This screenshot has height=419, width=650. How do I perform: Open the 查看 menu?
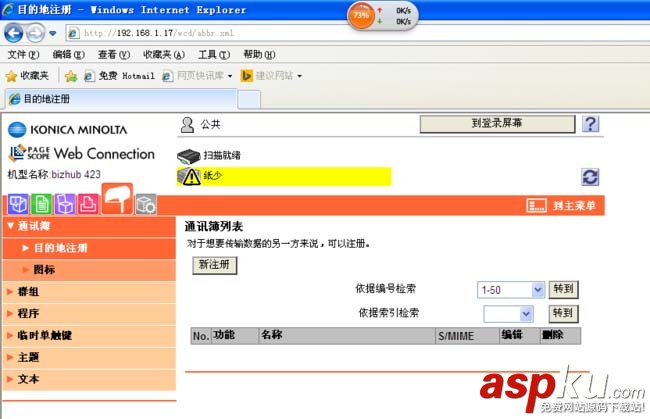click(114, 55)
